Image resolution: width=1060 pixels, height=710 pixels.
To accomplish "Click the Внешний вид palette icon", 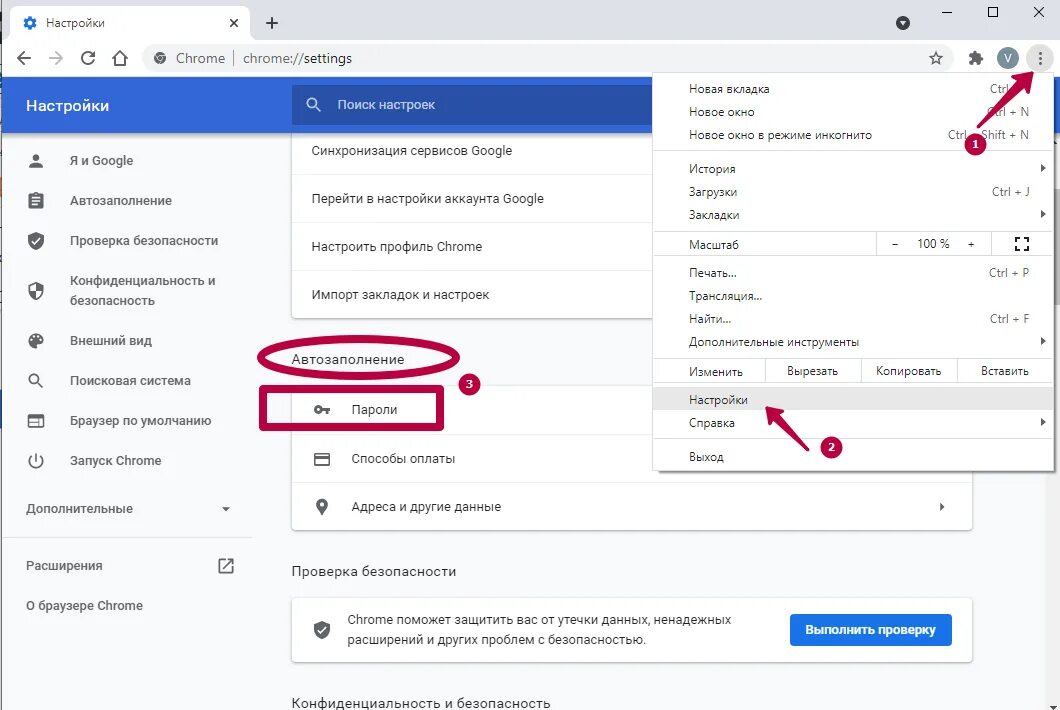I will click(x=36, y=341).
